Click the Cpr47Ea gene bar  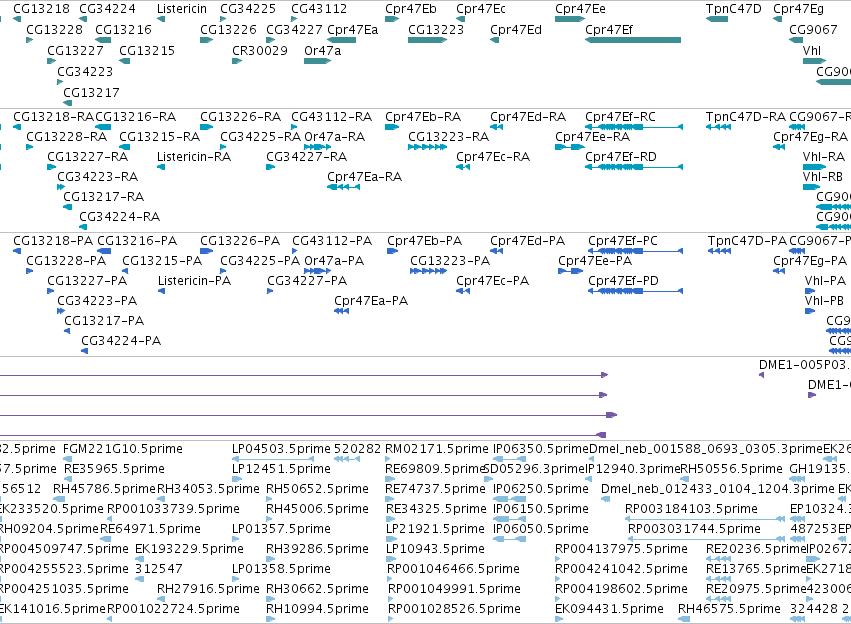click(x=342, y=40)
